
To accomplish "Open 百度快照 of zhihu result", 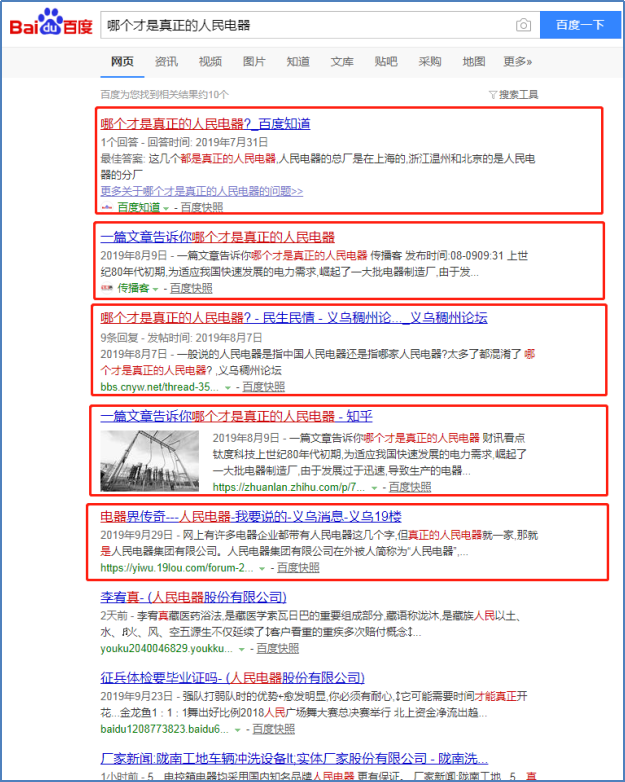I will click(410, 487).
